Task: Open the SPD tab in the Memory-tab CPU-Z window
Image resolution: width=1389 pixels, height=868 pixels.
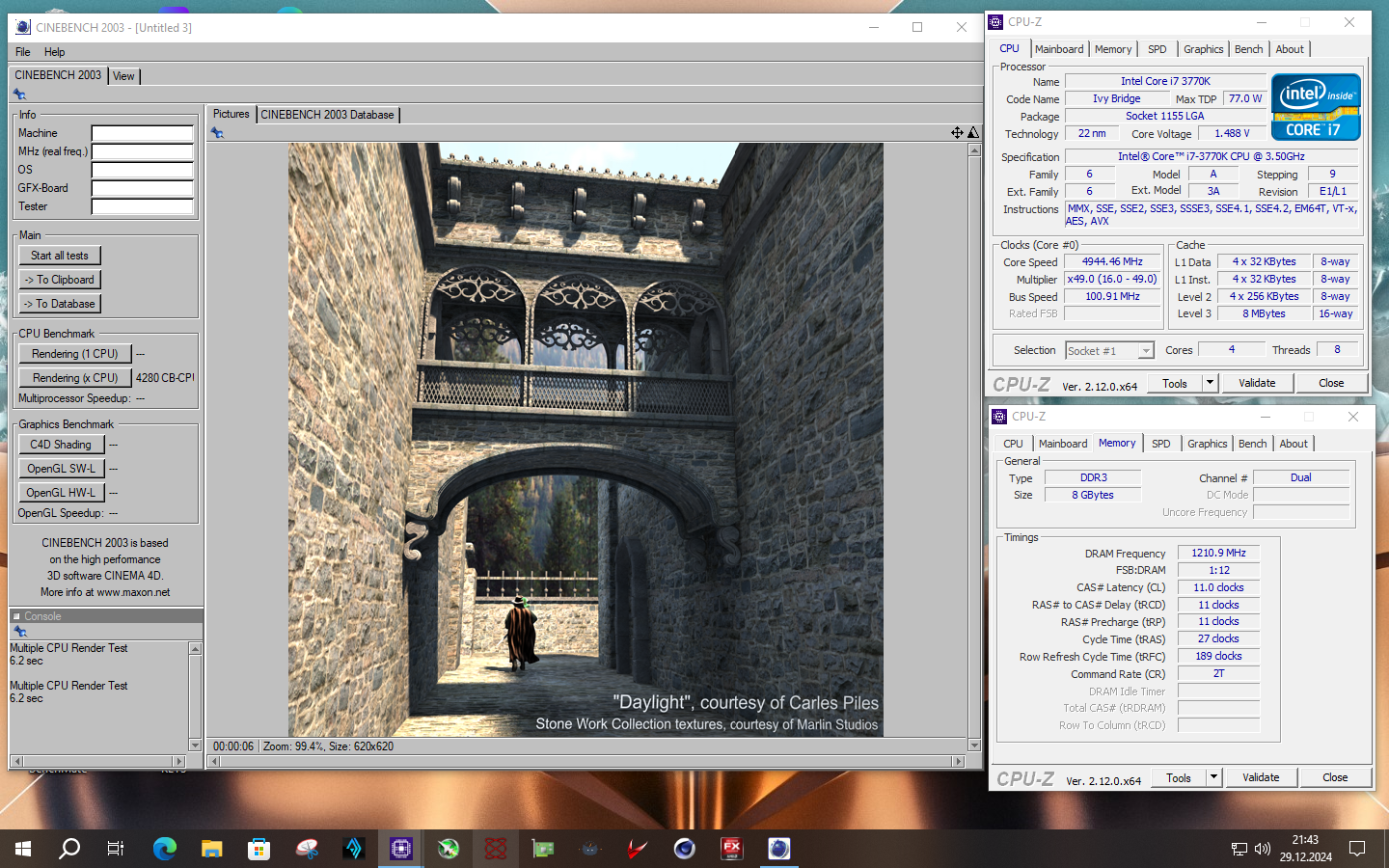Action: click(x=1161, y=444)
